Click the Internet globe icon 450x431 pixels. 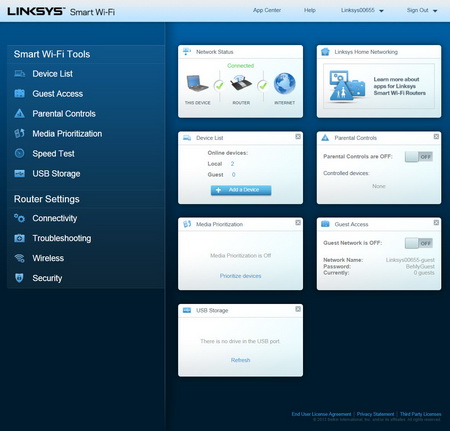pyautogui.click(x=285, y=83)
